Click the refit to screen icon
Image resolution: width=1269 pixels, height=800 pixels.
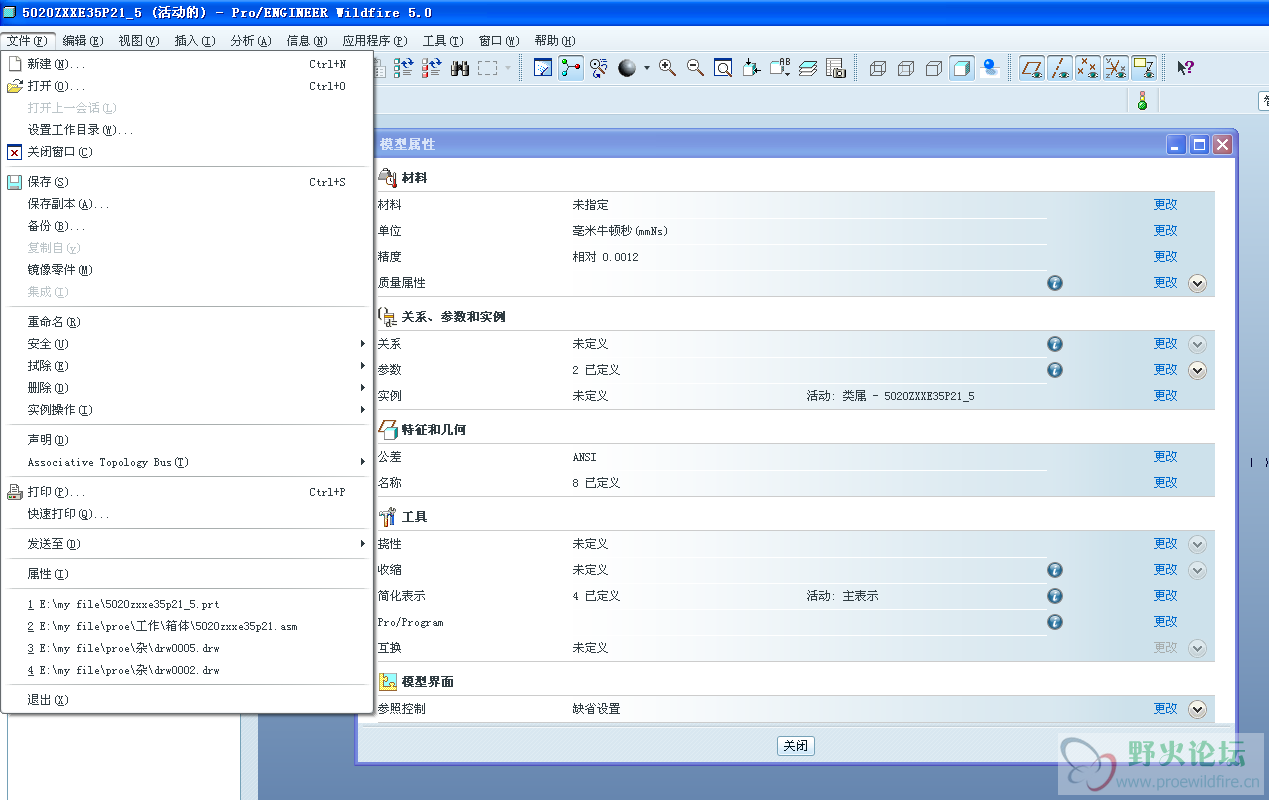[x=723, y=68]
